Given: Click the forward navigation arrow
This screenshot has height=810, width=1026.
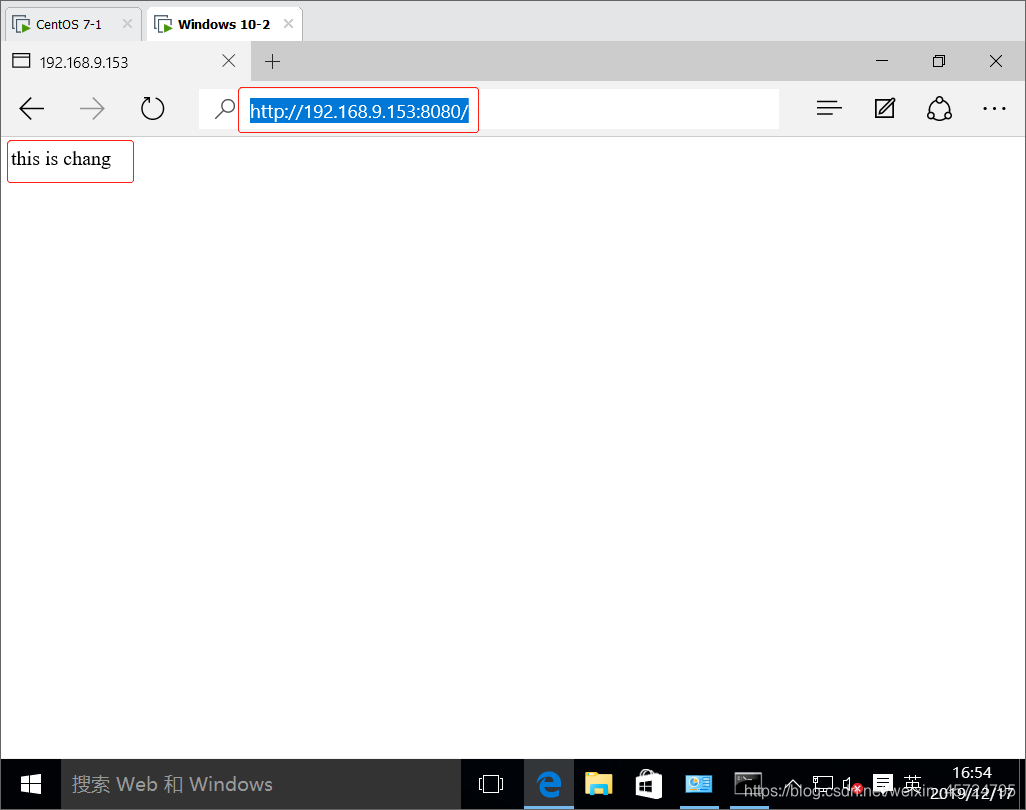Looking at the screenshot, I should click(x=92, y=109).
